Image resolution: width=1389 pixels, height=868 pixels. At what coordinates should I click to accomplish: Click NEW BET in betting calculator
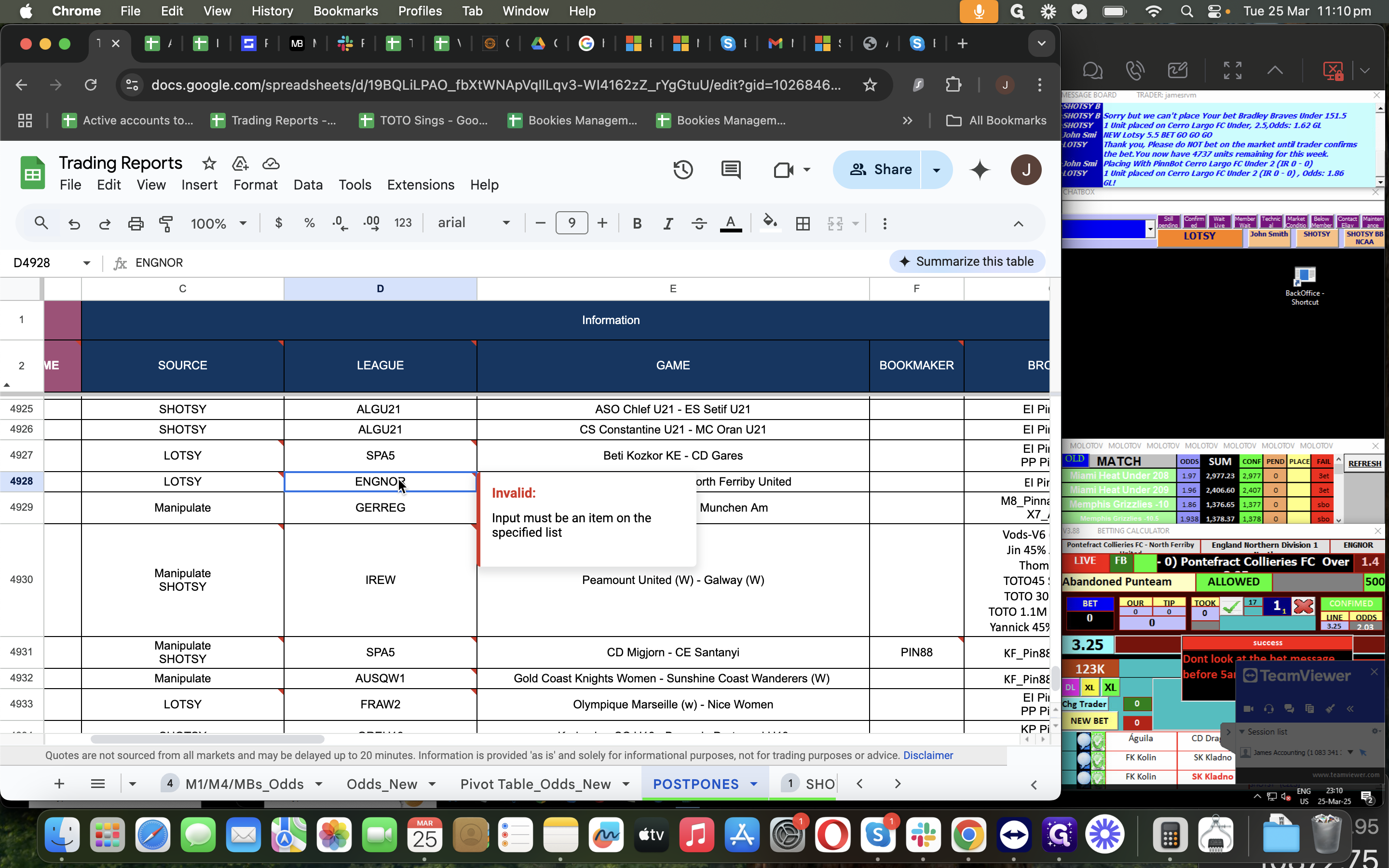(1089, 720)
